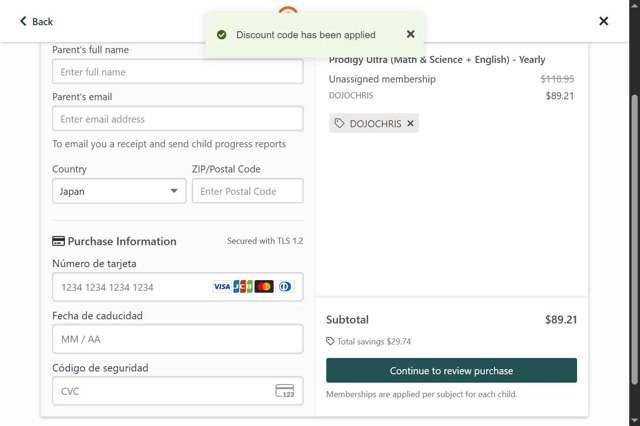Open the Country dropdown showing Japan
This screenshot has height=426, width=640.
tap(119, 191)
